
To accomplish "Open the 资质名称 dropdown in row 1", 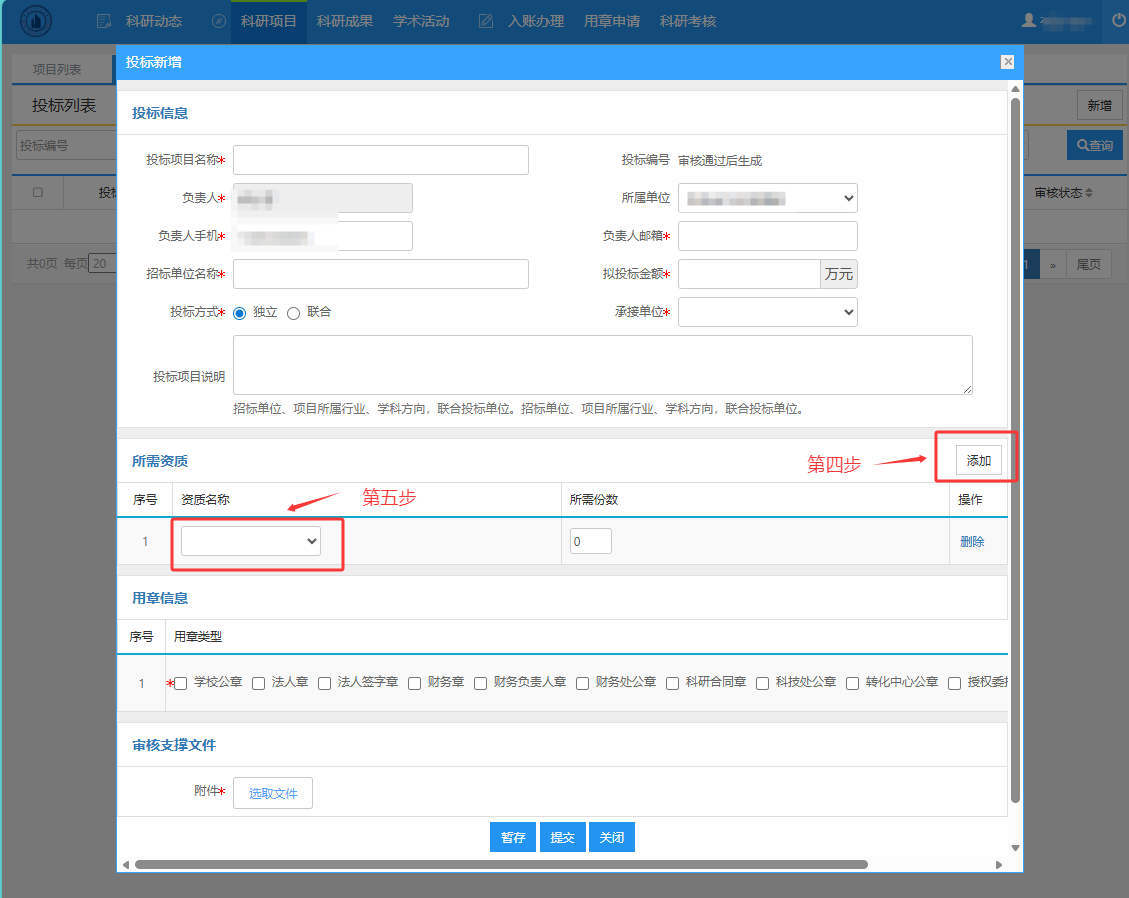I will point(251,541).
